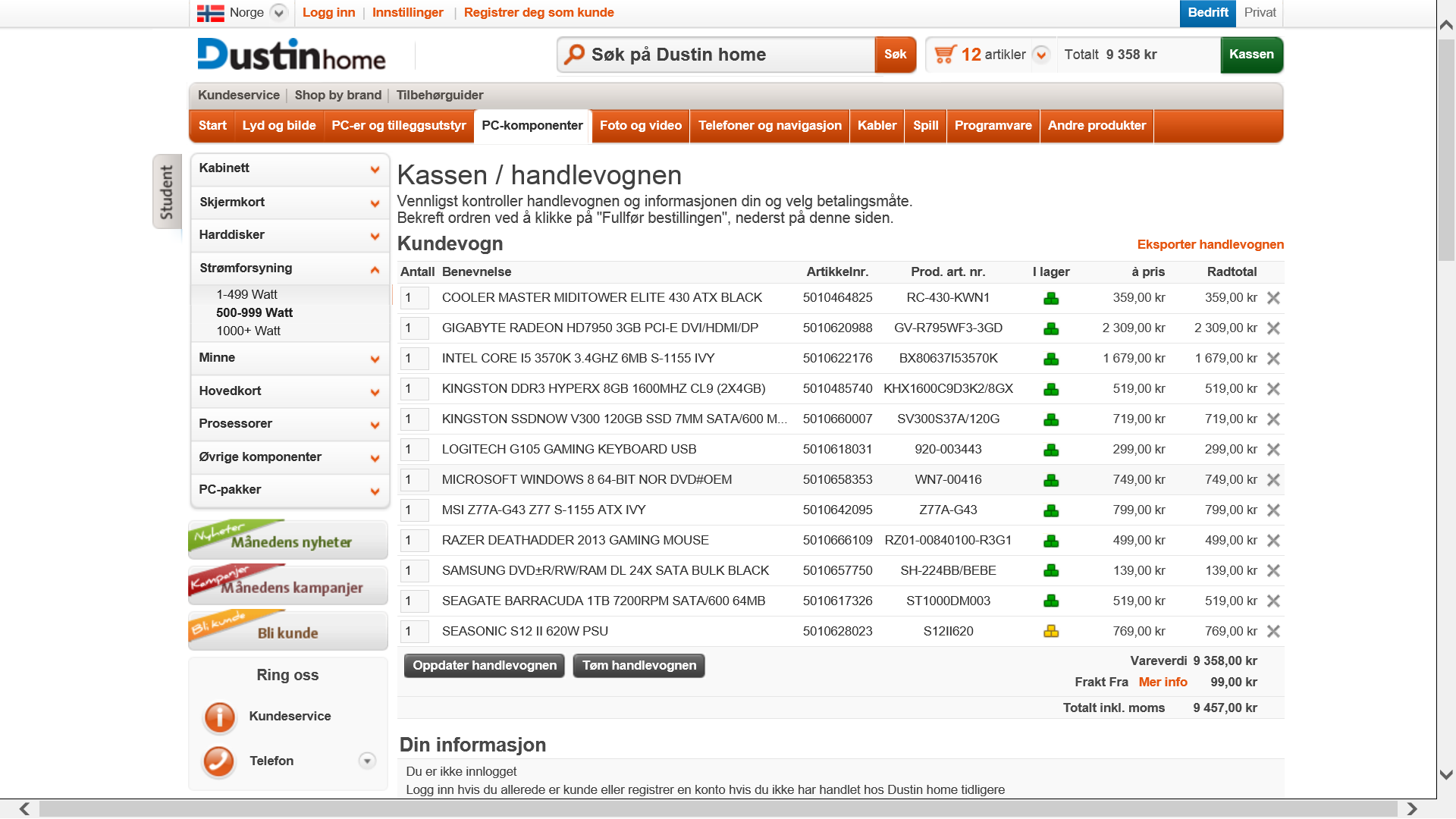The height and width of the screenshot is (819, 1456).
Task: Switch to Bedrift customer type
Action: click(1208, 13)
